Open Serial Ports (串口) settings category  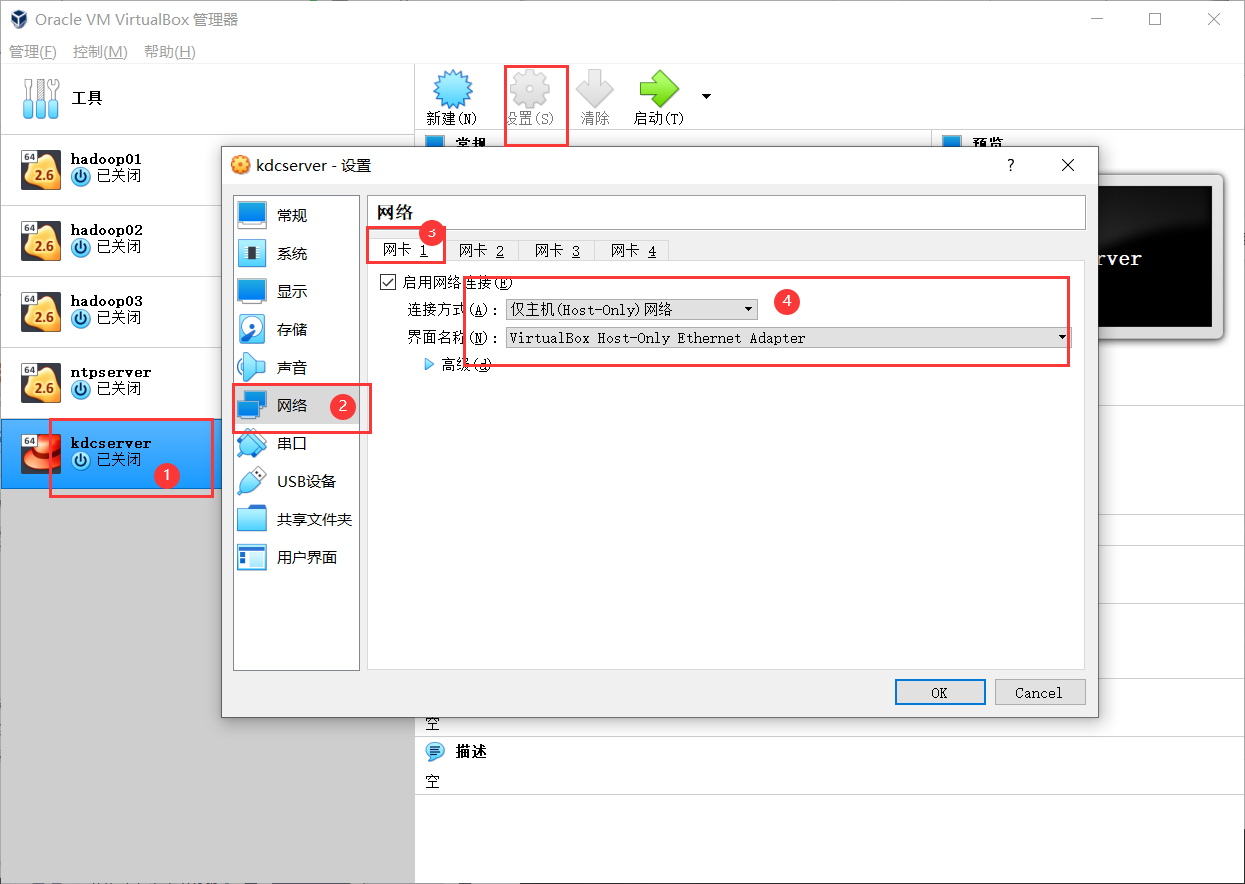pyautogui.click(x=296, y=443)
